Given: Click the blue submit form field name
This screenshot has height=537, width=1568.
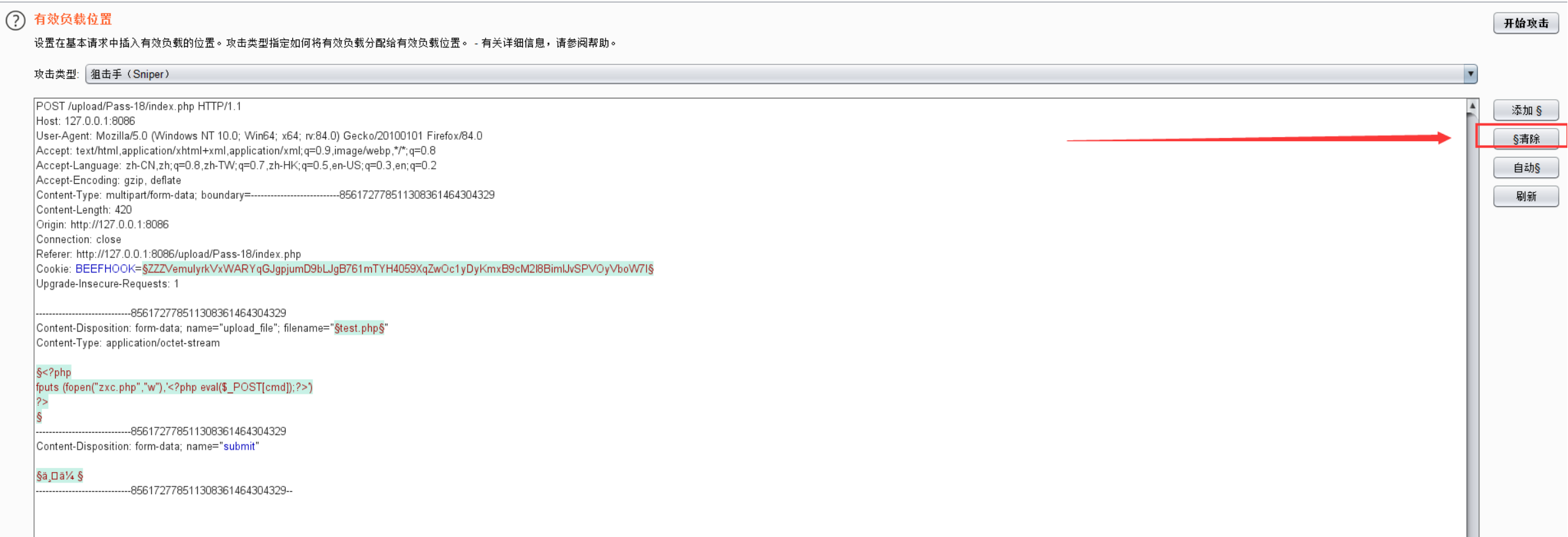Looking at the screenshot, I should pyautogui.click(x=239, y=446).
